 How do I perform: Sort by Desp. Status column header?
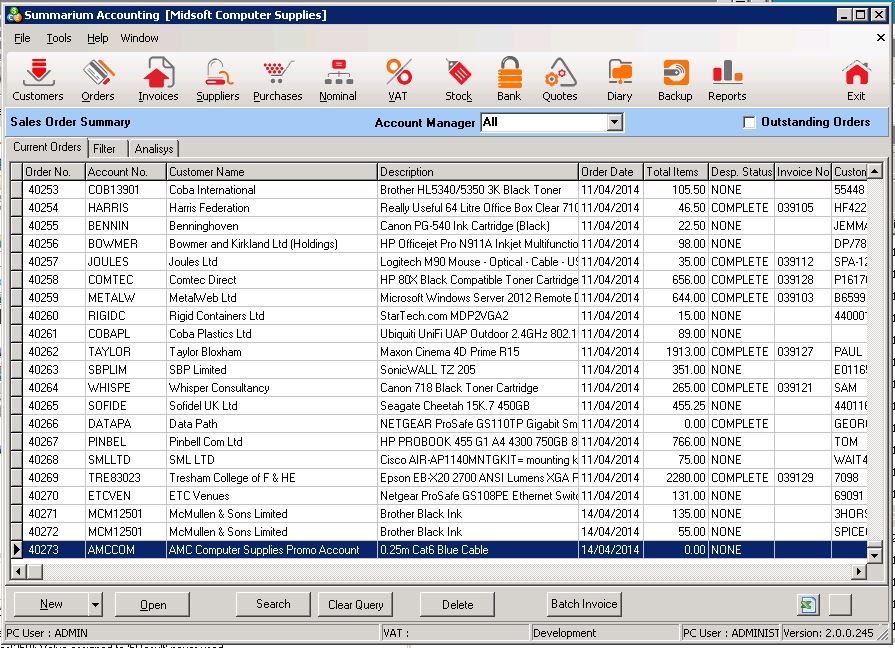click(741, 171)
